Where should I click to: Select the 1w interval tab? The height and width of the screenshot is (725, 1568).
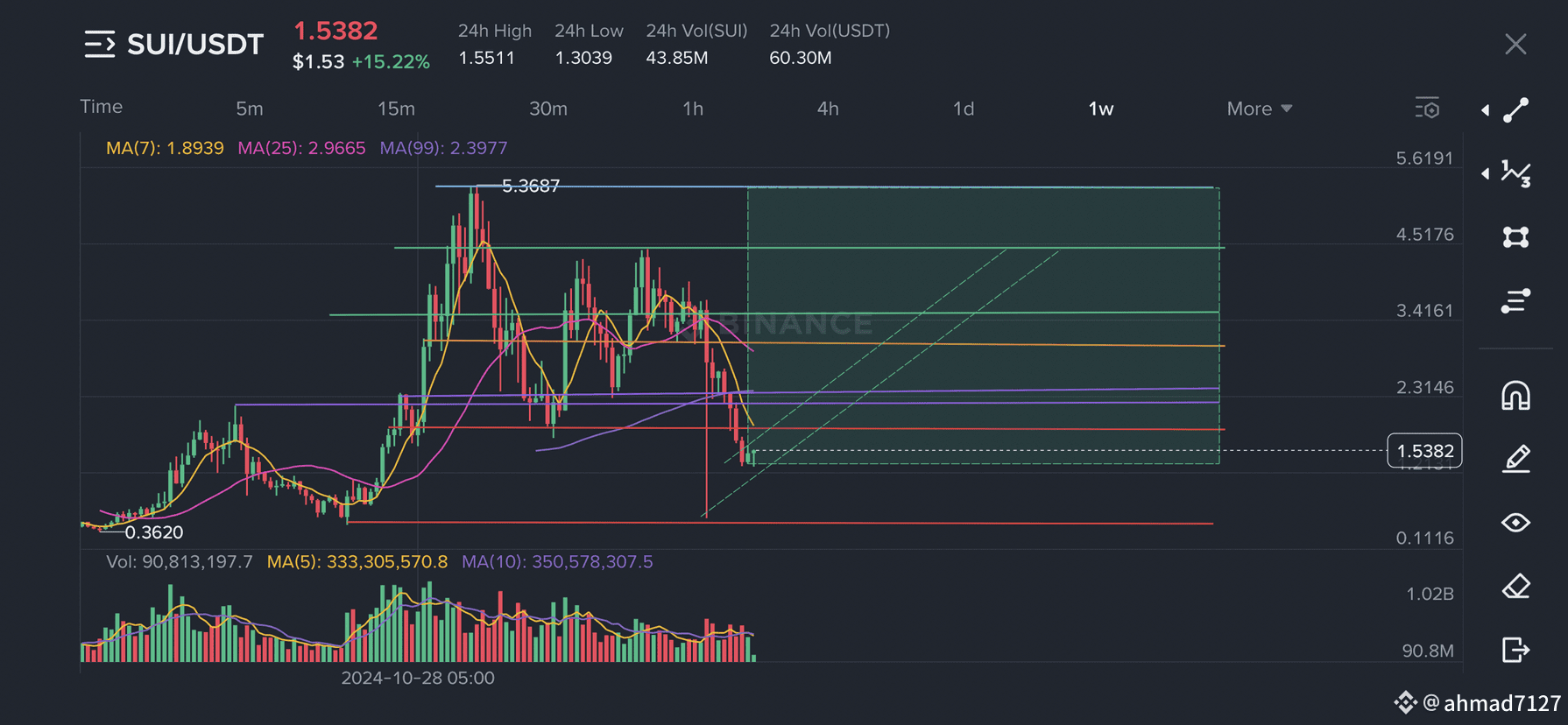click(x=1101, y=109)
